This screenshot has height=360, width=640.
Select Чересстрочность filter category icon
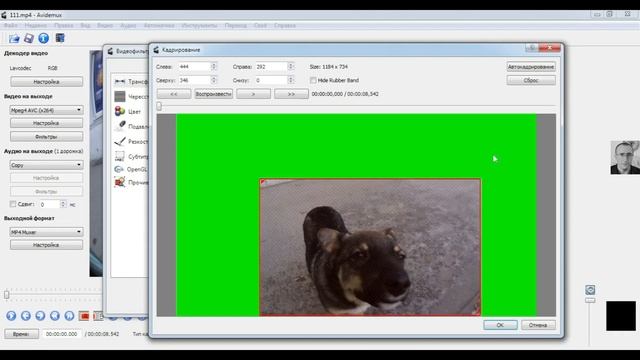coord(120,96)
